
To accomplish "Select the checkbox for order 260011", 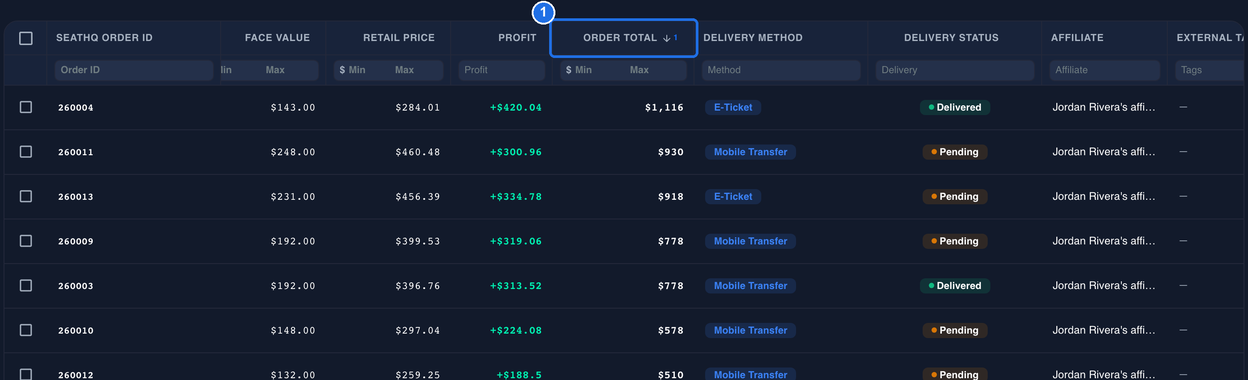I will pyautogui.click(x=26, y=152).
